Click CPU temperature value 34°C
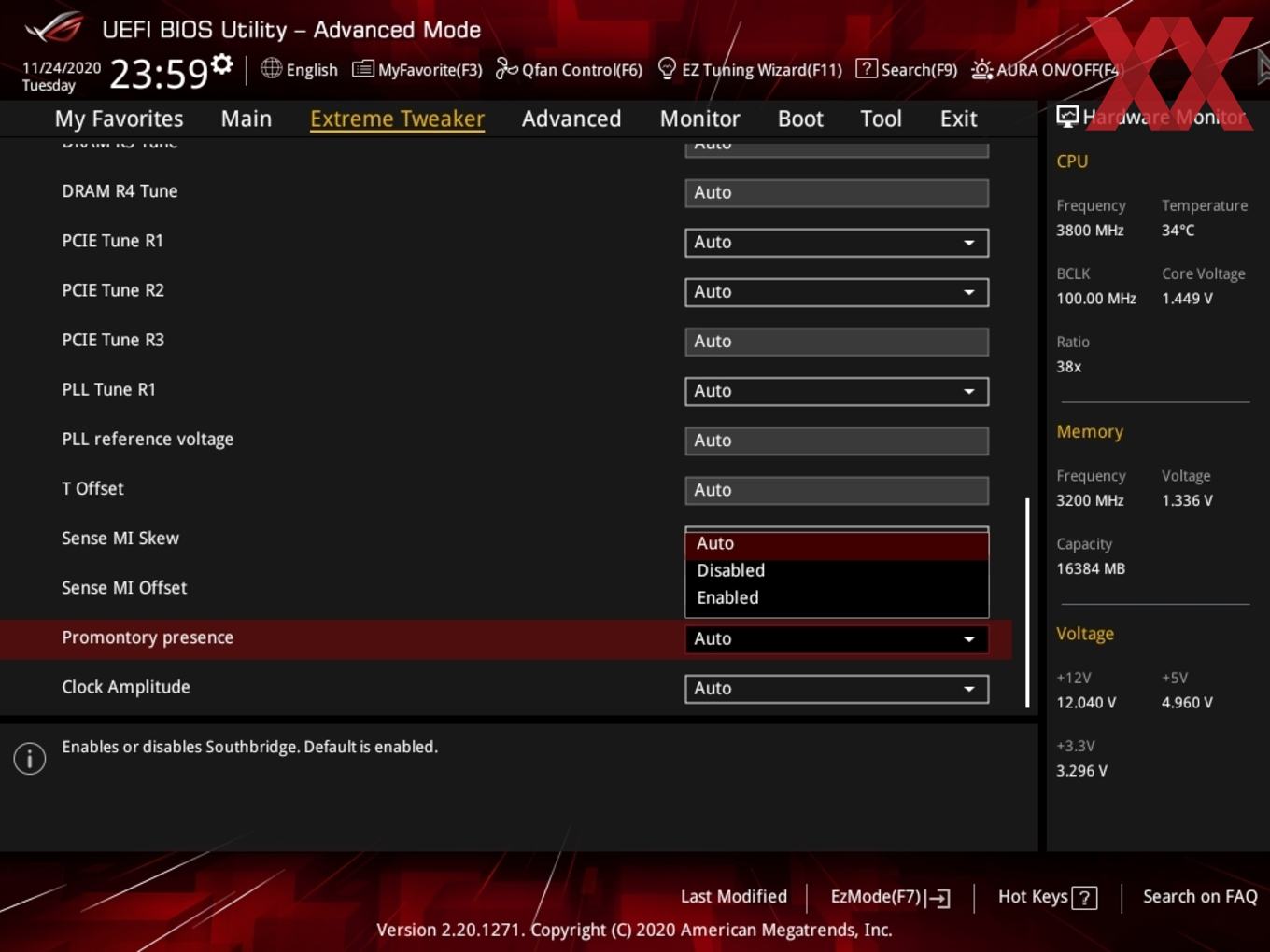Viewport: 1270px width, 952px height. point(1178,230)
